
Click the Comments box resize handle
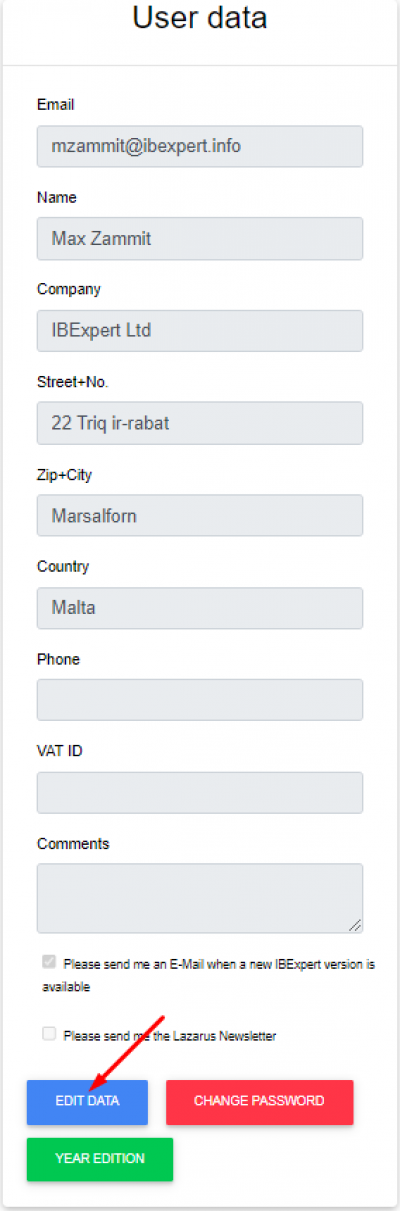pyautogui.click(x=356, y=926)
